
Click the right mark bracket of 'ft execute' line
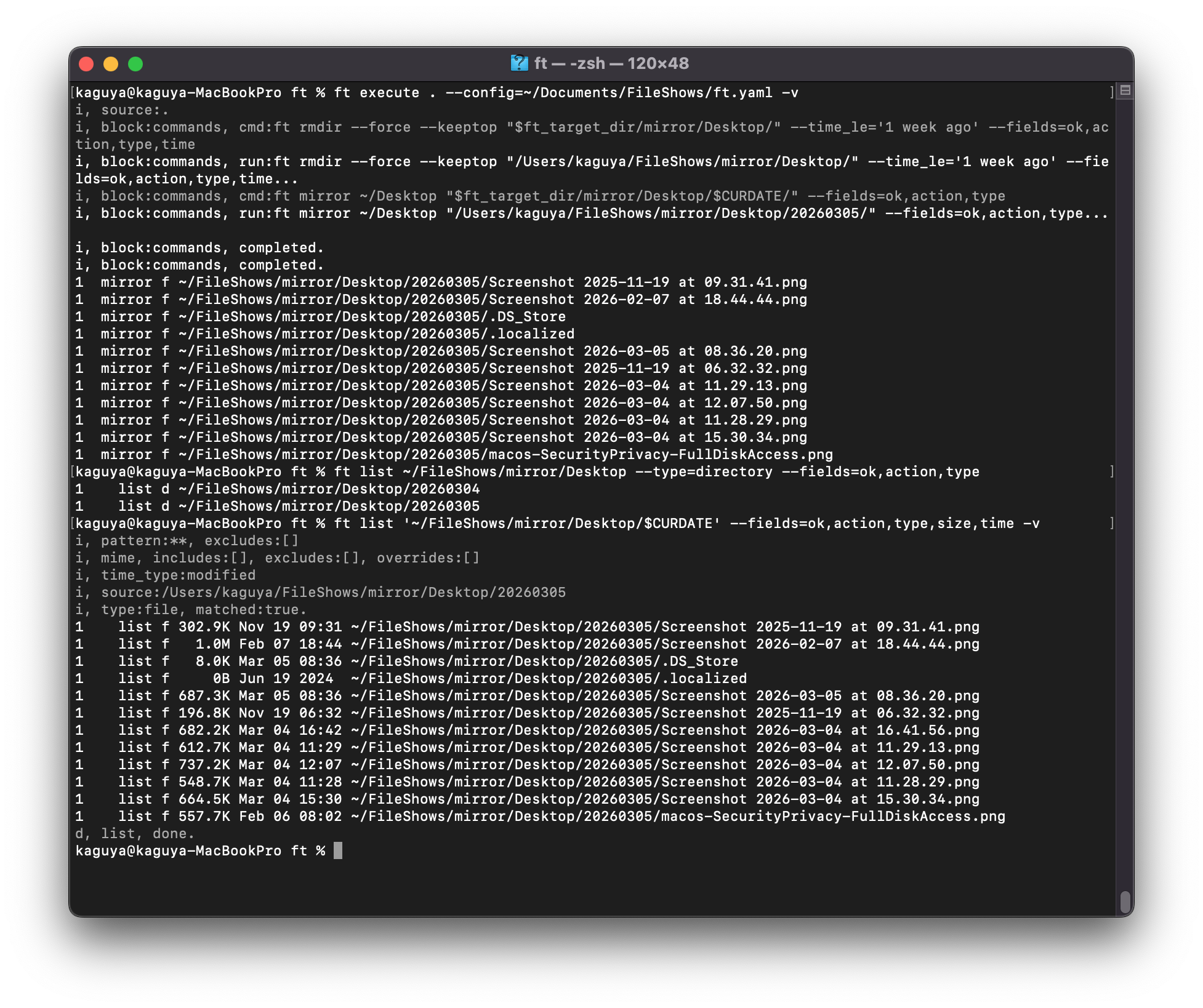[x=1111, y=93]
